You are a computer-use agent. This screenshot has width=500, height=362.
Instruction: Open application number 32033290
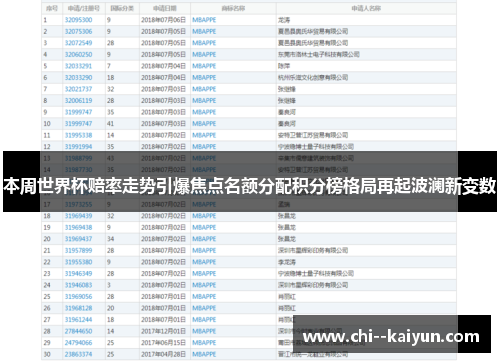pyautogui.click(x=78, y=78)
